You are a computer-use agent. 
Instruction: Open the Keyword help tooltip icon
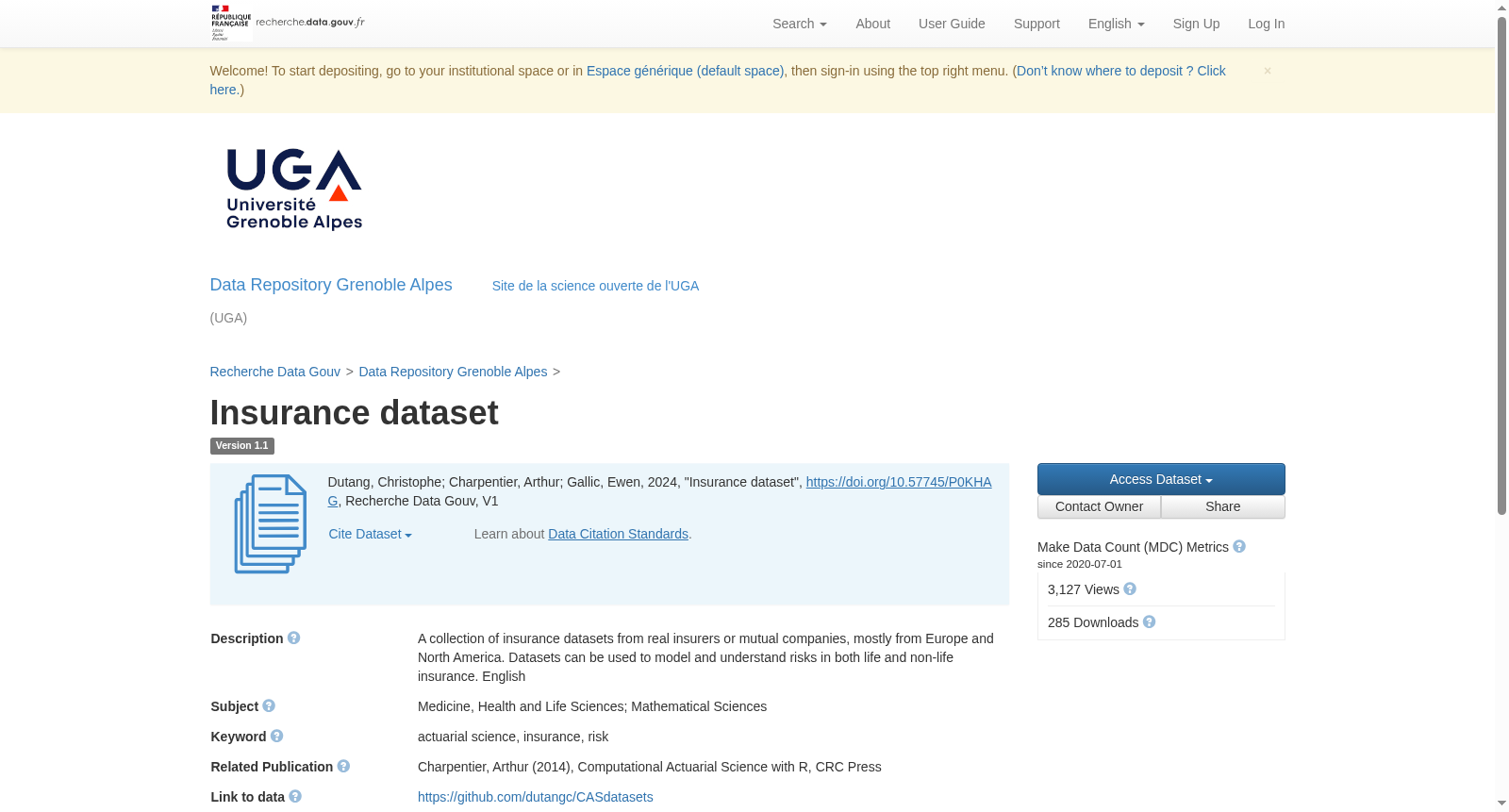277,737
